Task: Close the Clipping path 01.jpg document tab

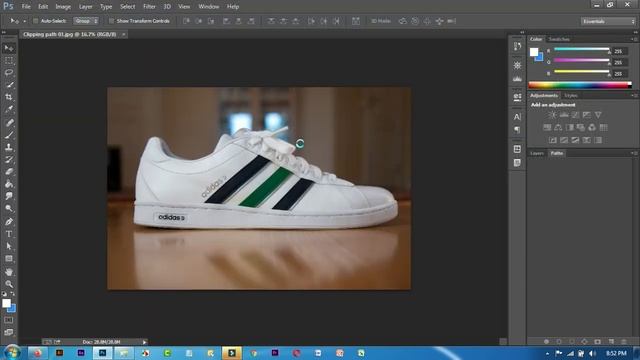Action: [x=123, y=35]
